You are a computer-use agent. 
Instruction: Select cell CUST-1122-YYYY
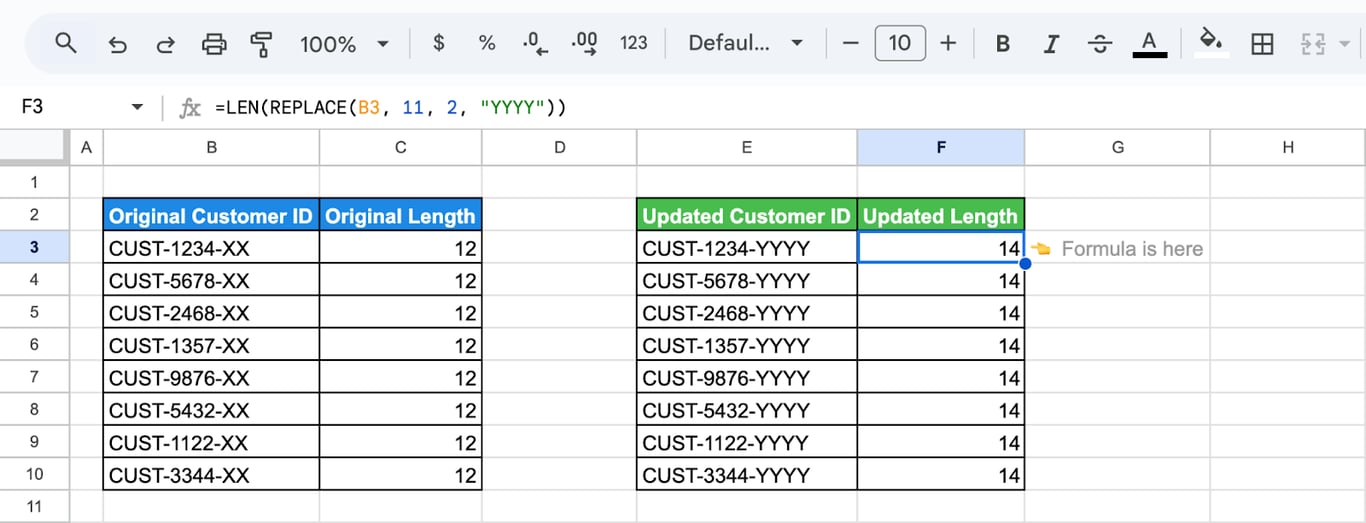coord(747,442)
